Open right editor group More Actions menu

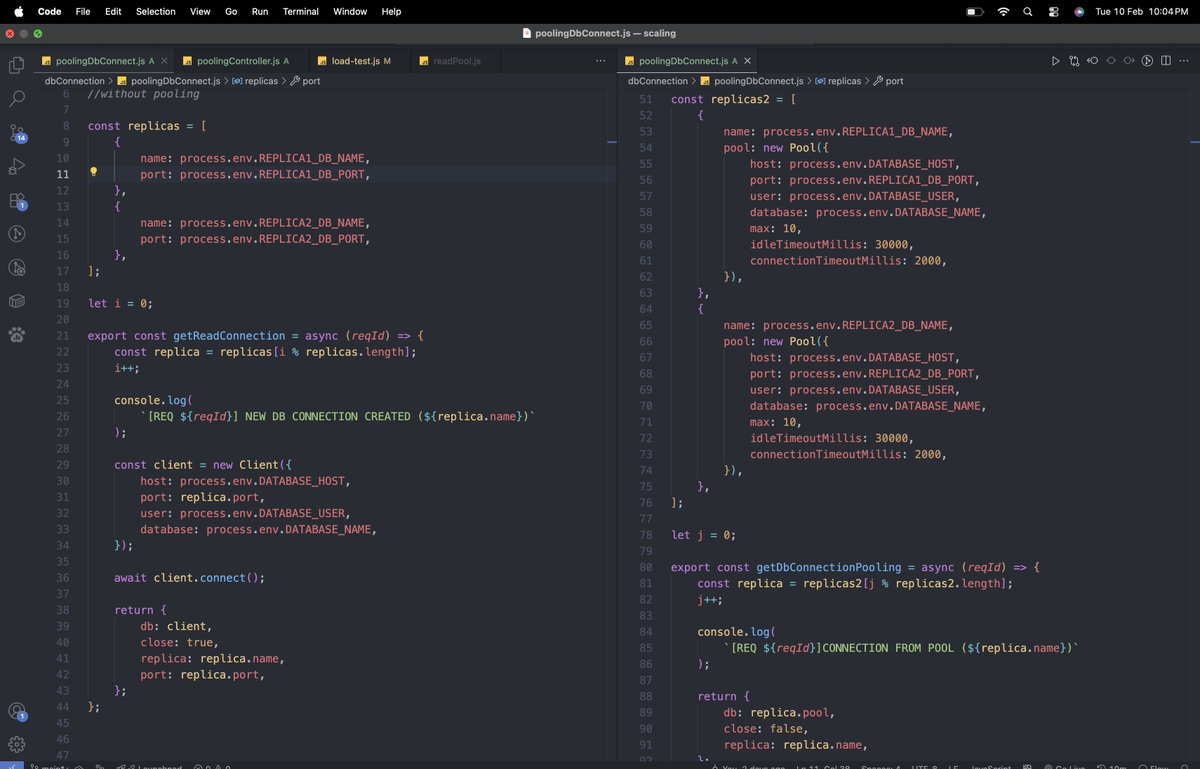pos(1184,61)
